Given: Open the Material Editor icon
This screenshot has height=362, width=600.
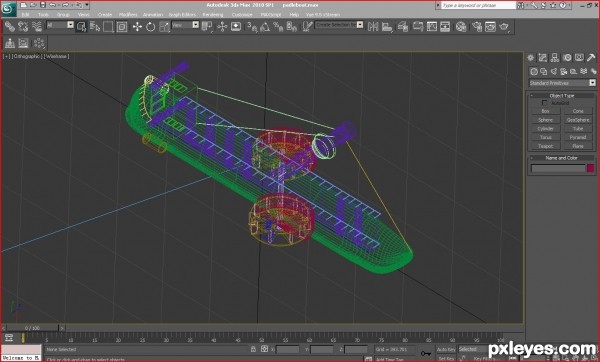Looking at the screenshot, I should pyautogui.click(x=461, y=26).
